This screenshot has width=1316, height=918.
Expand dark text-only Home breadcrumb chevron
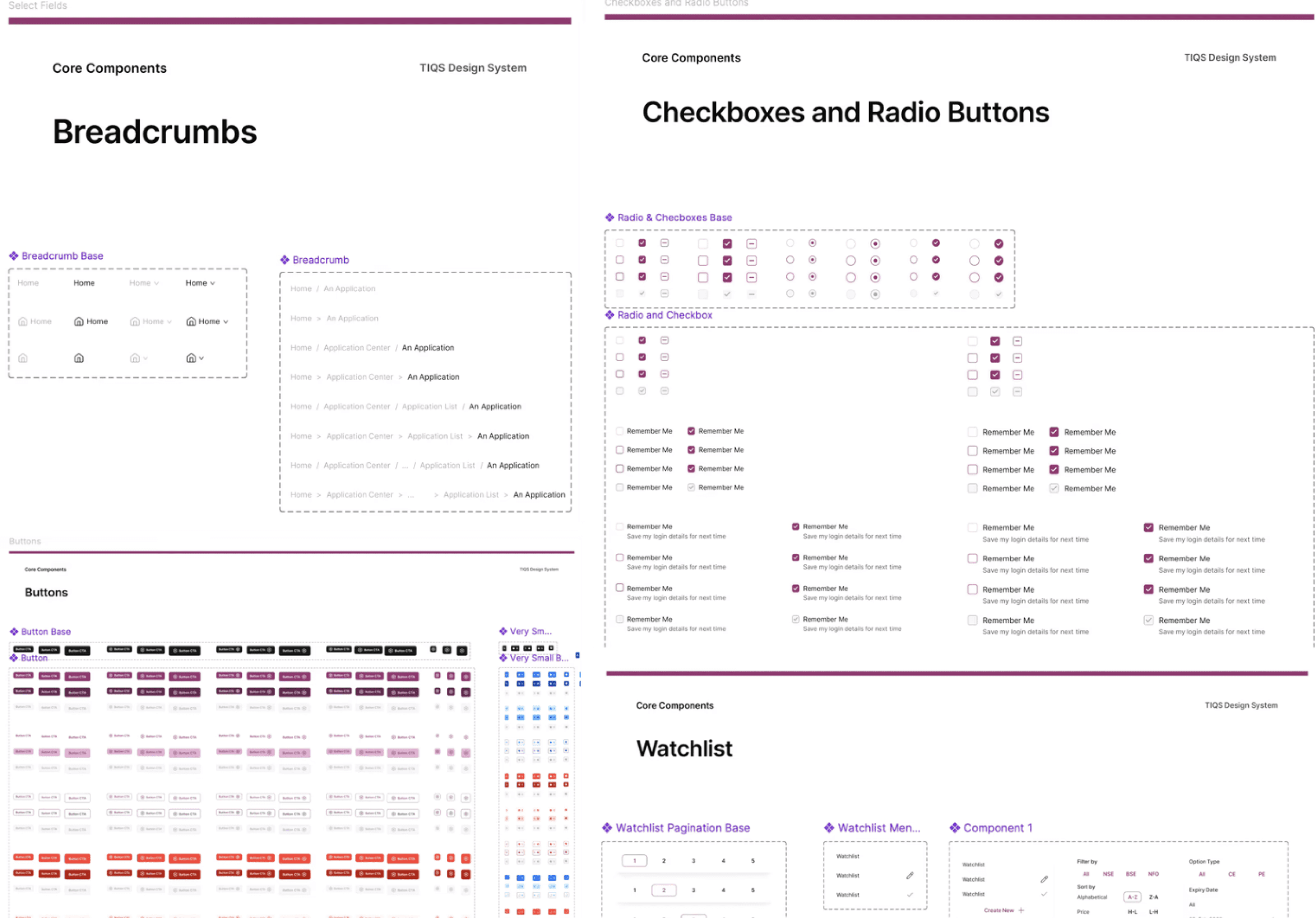(213, 283)
